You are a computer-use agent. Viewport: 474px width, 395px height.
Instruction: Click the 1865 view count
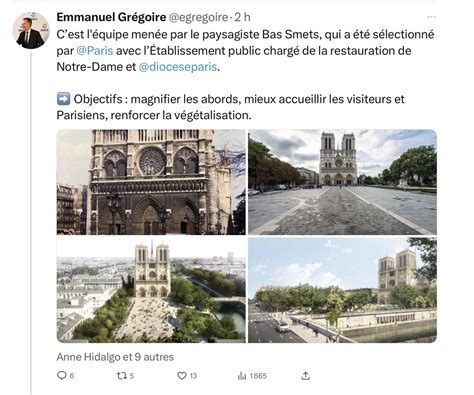coord(258,376)
